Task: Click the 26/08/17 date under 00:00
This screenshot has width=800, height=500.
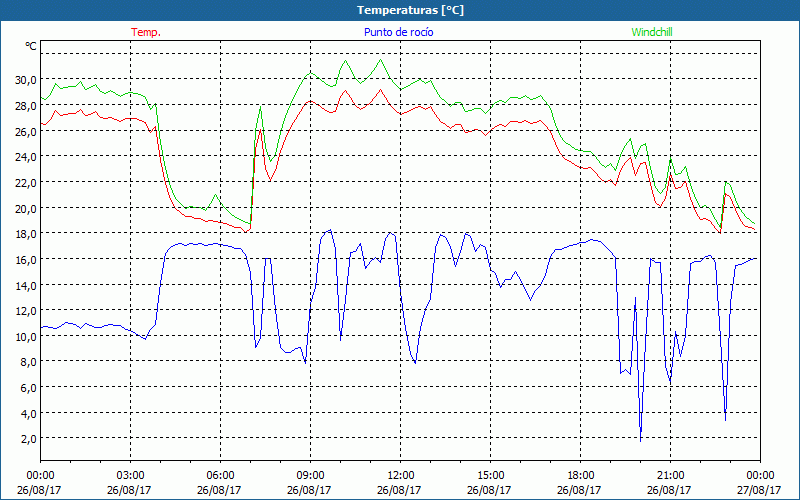Action: pos(39,490)
